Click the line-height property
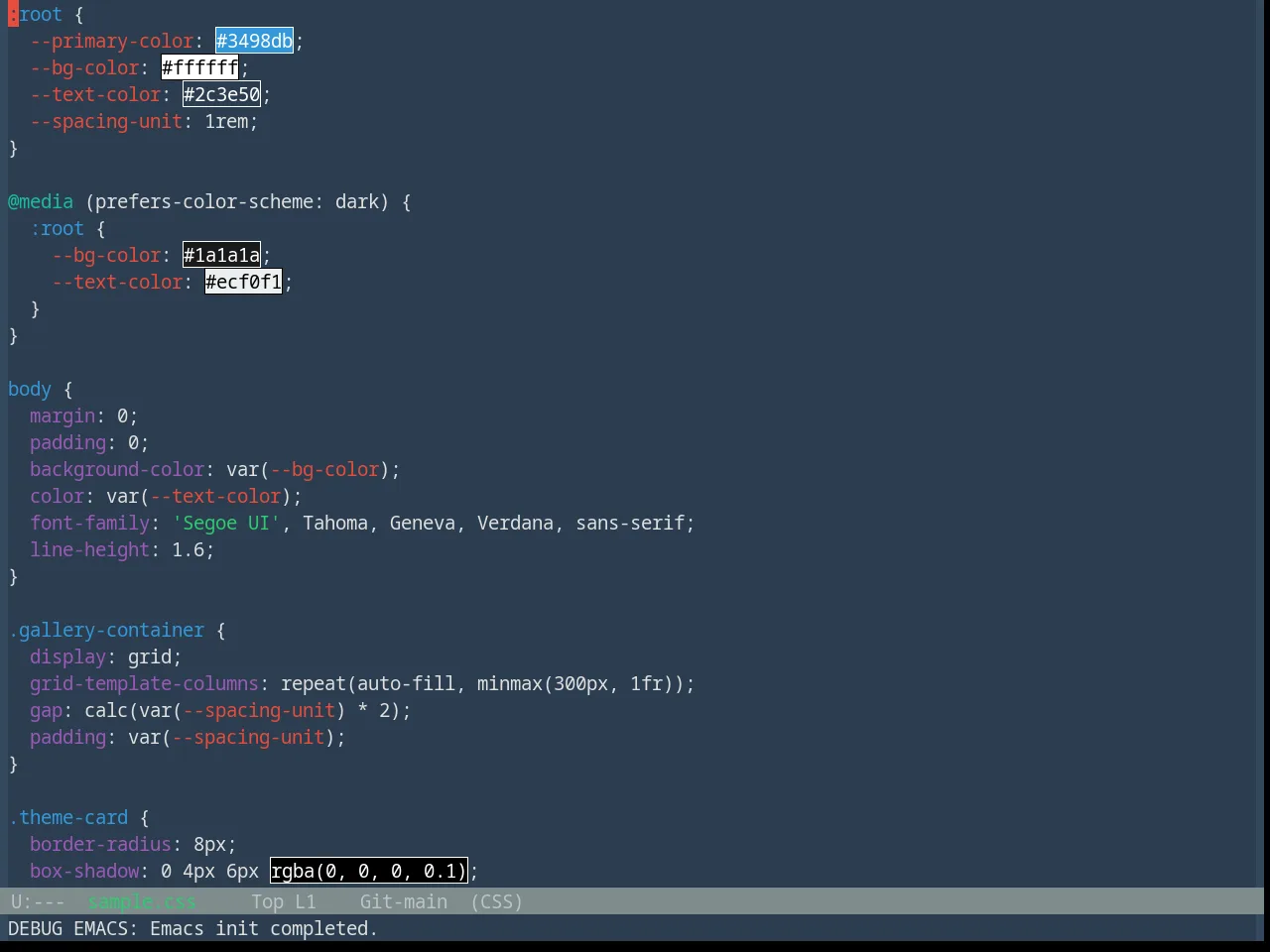This screenshot has height=952, width=1270. tap(90, 549)
